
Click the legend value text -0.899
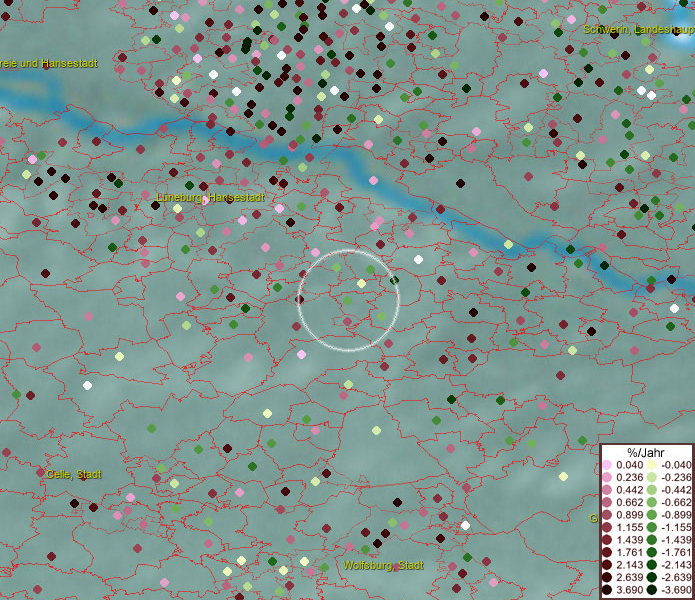[676, 515]
